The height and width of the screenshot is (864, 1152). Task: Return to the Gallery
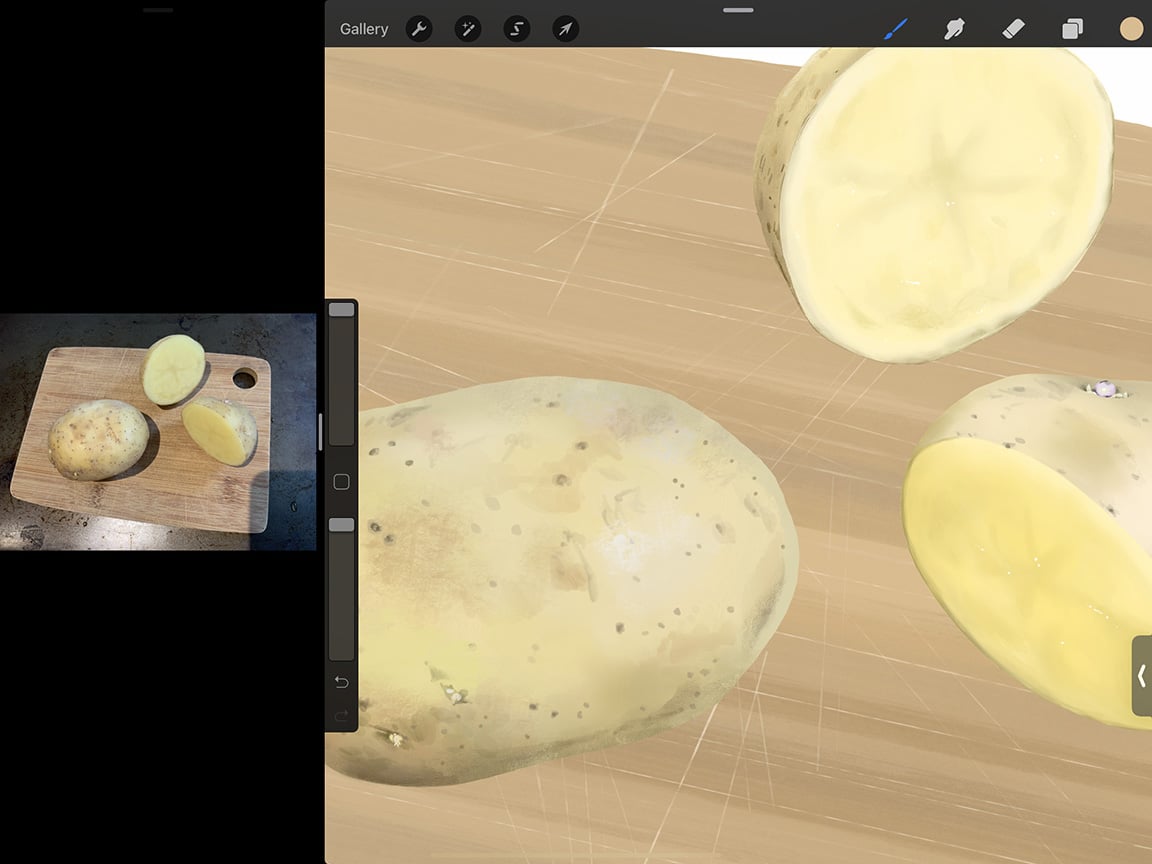pos(363,29)
